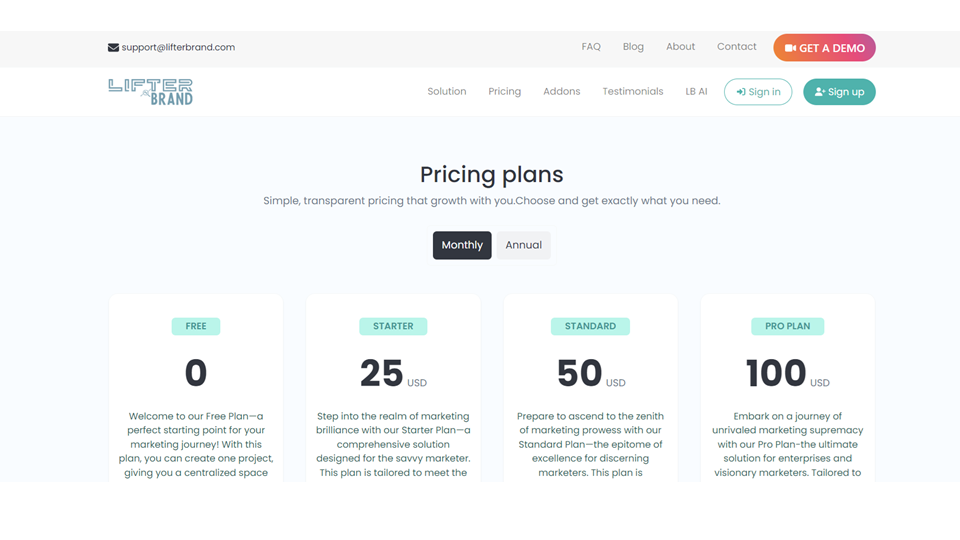The height and width of the screenshot is (540, 960).
Task: Open the About page link
Action: click(680, 47)
